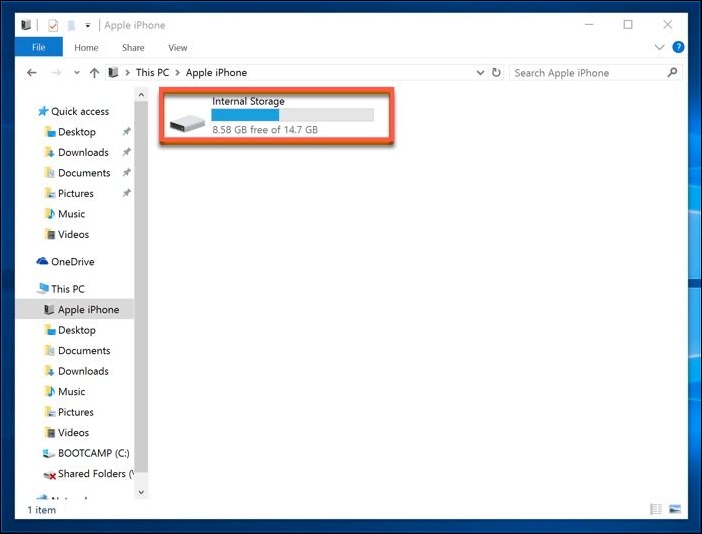
Task: Select BOOTCAMP (C:) in navigation pane
Action: (x=93, y=453)
